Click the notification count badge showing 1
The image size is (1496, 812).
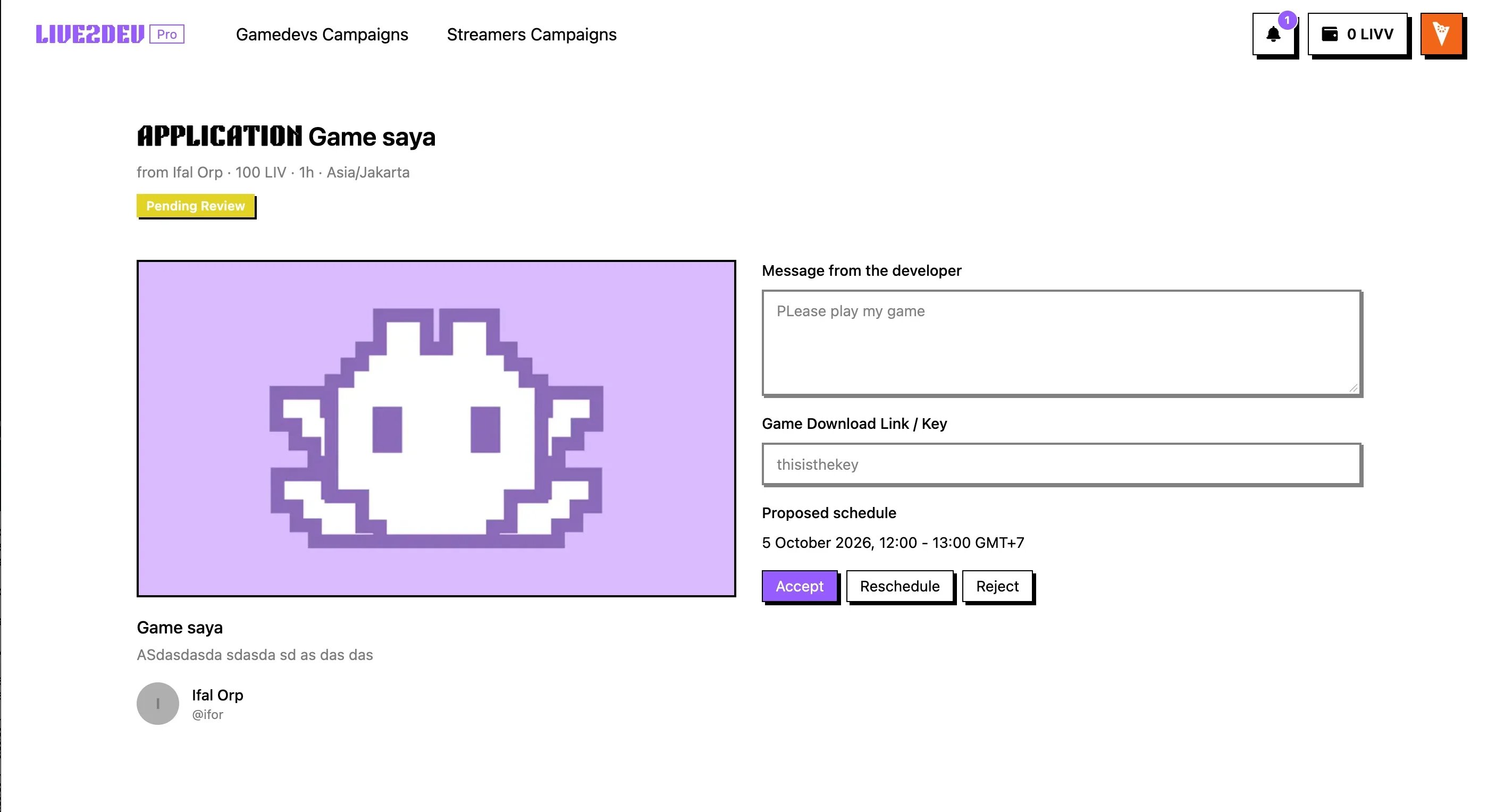pyautogui.click(x=1287, y=20)
